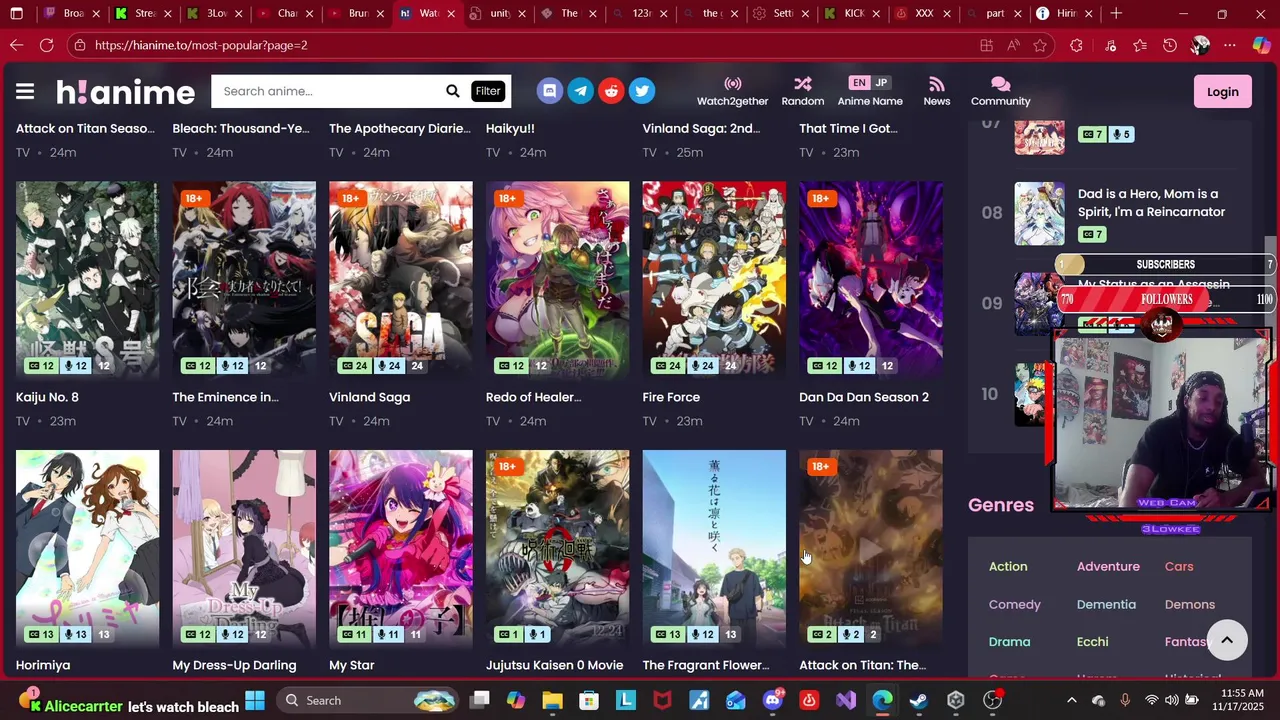The image size is (1280, 720).
Task: Go back in the browser
Action: pos(16,45)
